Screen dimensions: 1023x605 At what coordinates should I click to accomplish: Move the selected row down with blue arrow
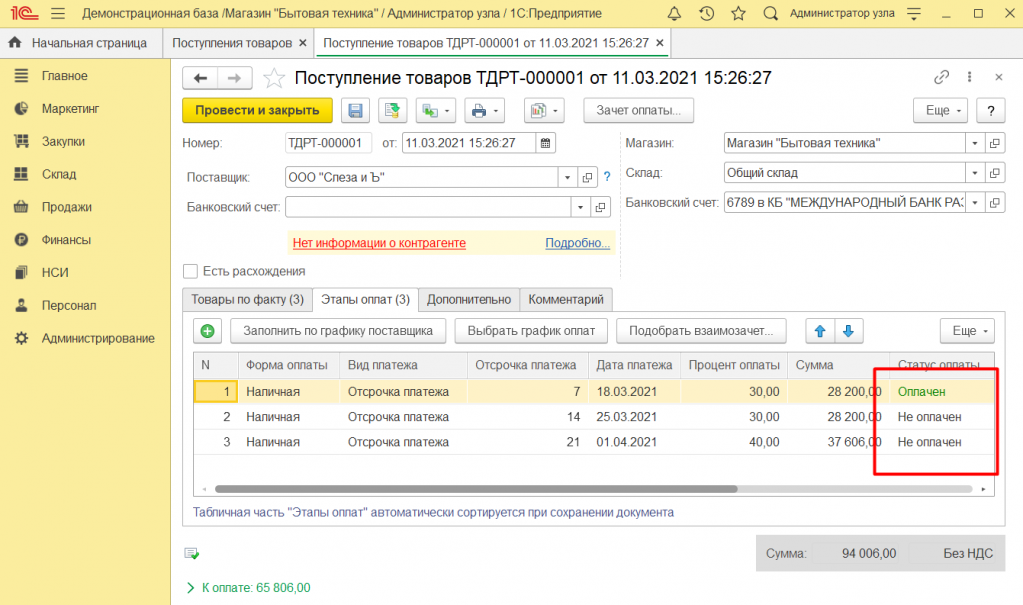click(848, 331)
